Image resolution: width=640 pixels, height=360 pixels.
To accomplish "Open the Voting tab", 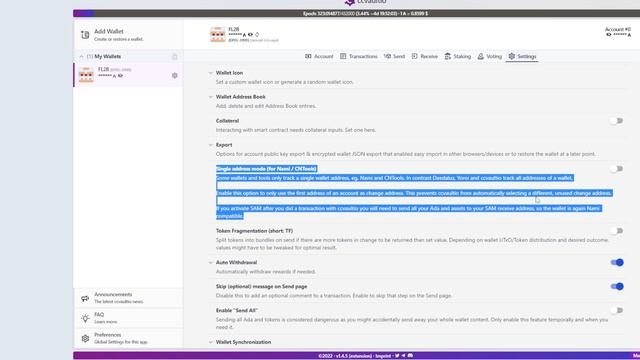I will point(489,56).
